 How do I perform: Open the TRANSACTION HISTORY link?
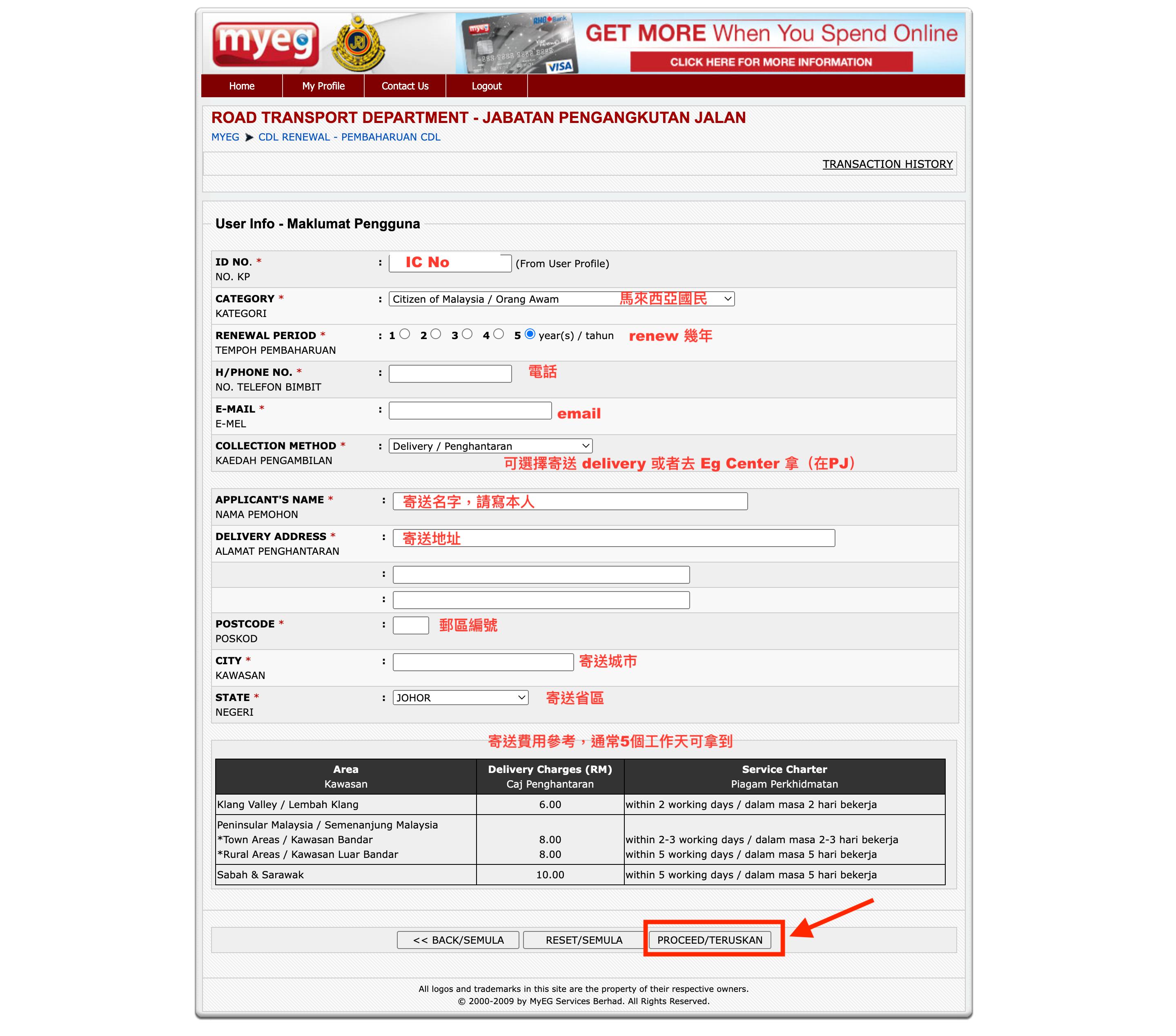(x=887, y=164)
